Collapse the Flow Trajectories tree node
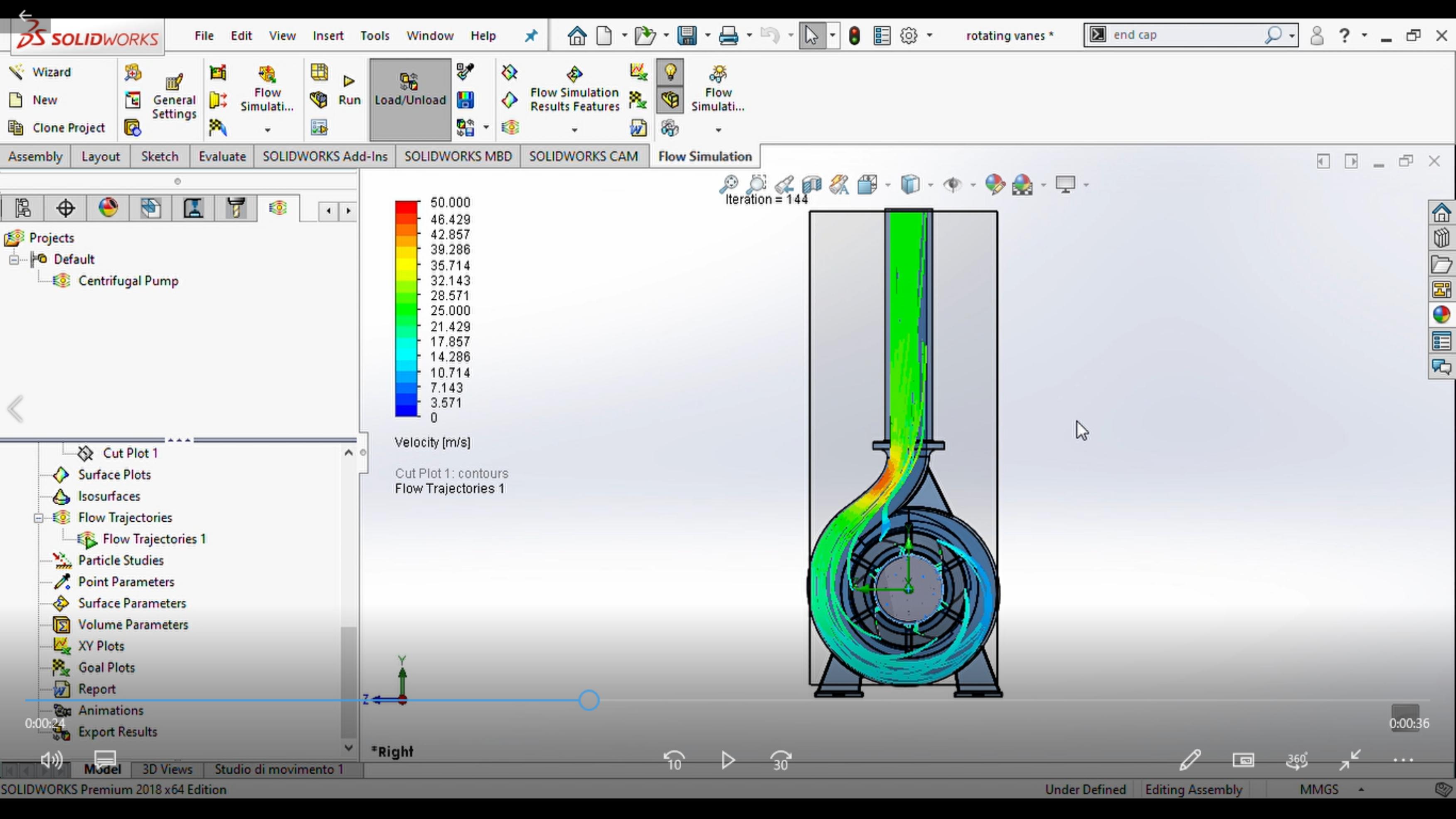1456x819 pixels. [38, 518]
